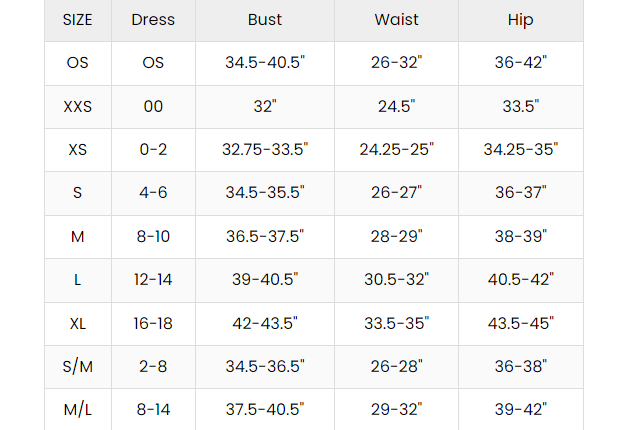
Task: Select bust measurement 37.5-40.5"
Action: coord(265,409)
